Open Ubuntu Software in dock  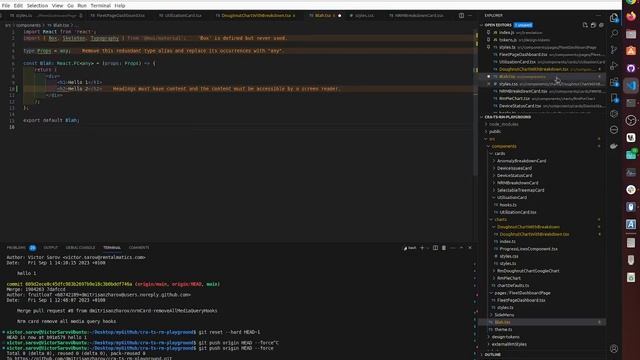[631, 51]
